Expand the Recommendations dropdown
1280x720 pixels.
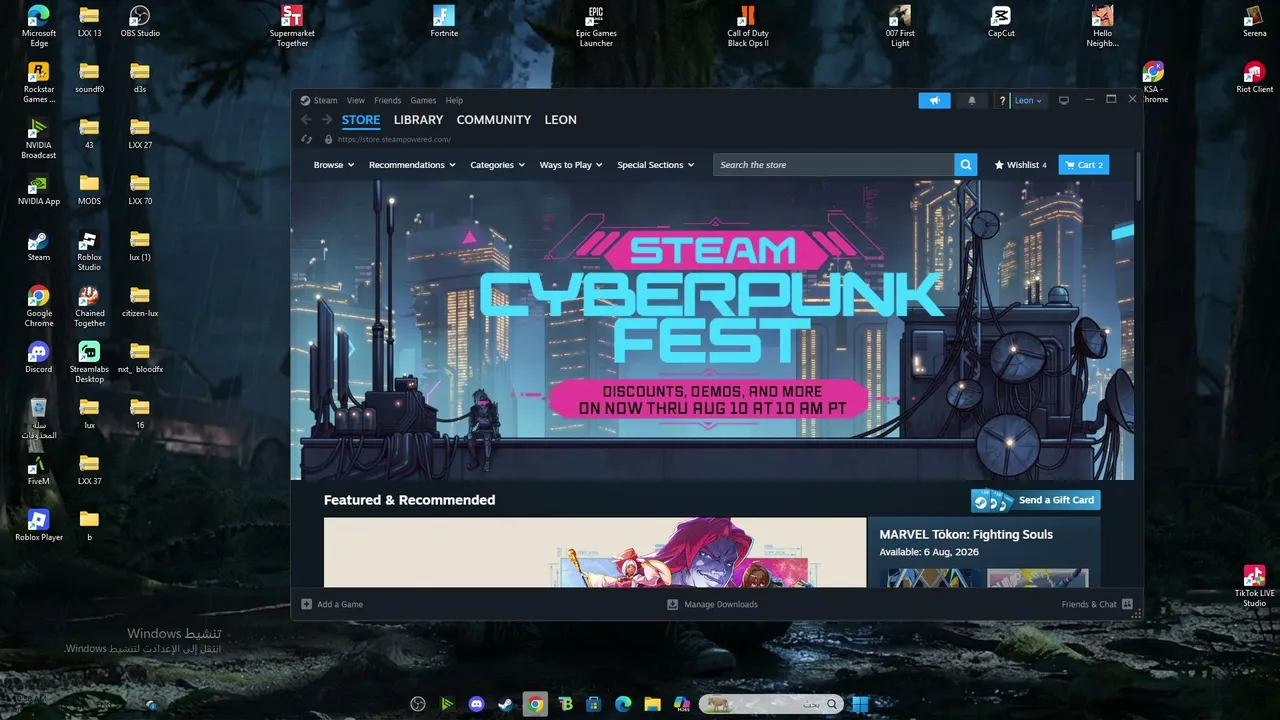tap(412, 165)
